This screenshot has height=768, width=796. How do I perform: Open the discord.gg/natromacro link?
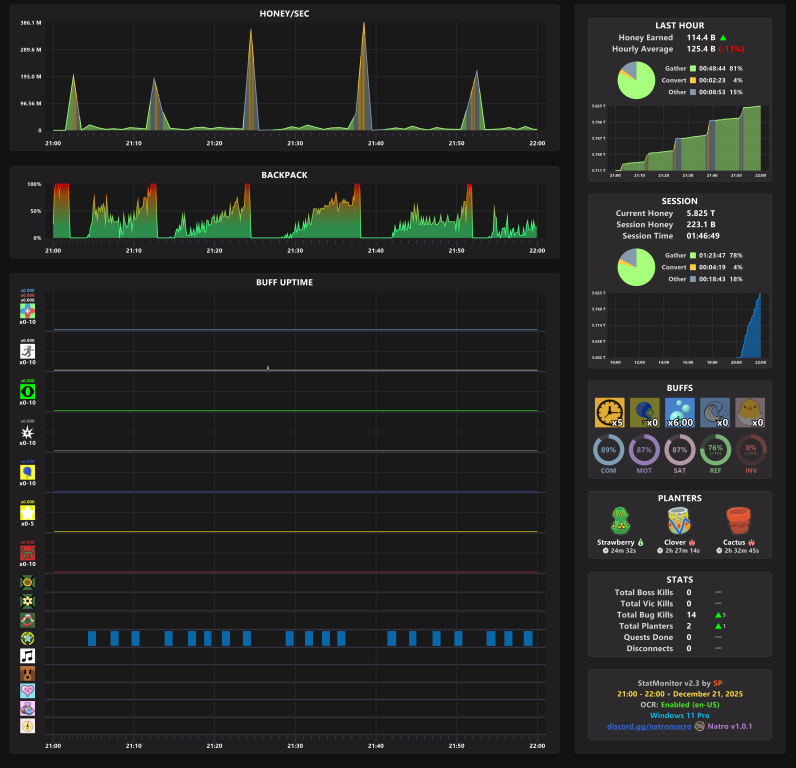649,726
